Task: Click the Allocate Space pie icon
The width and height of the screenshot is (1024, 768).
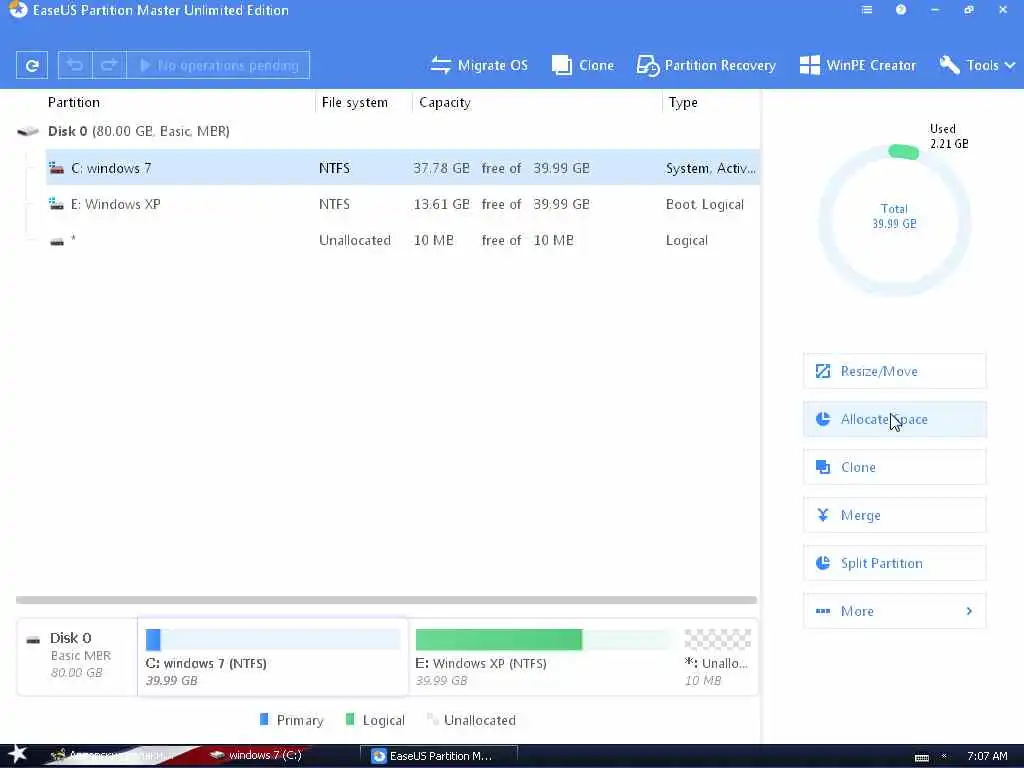Action: pyautogui.click(x=823, y=419)
